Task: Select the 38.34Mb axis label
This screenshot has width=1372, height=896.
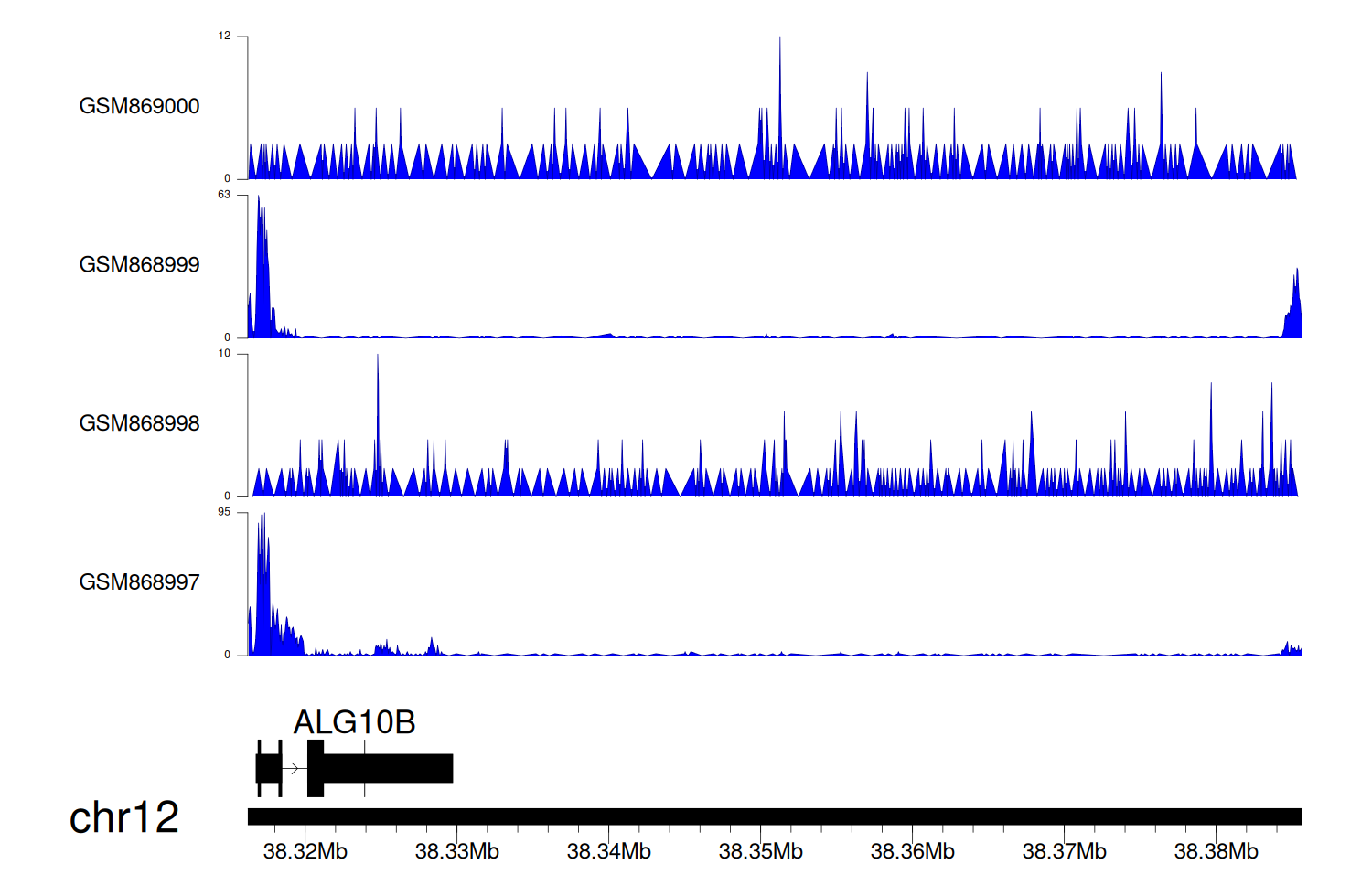Action: pyautogui.click(x=608, y=852)
